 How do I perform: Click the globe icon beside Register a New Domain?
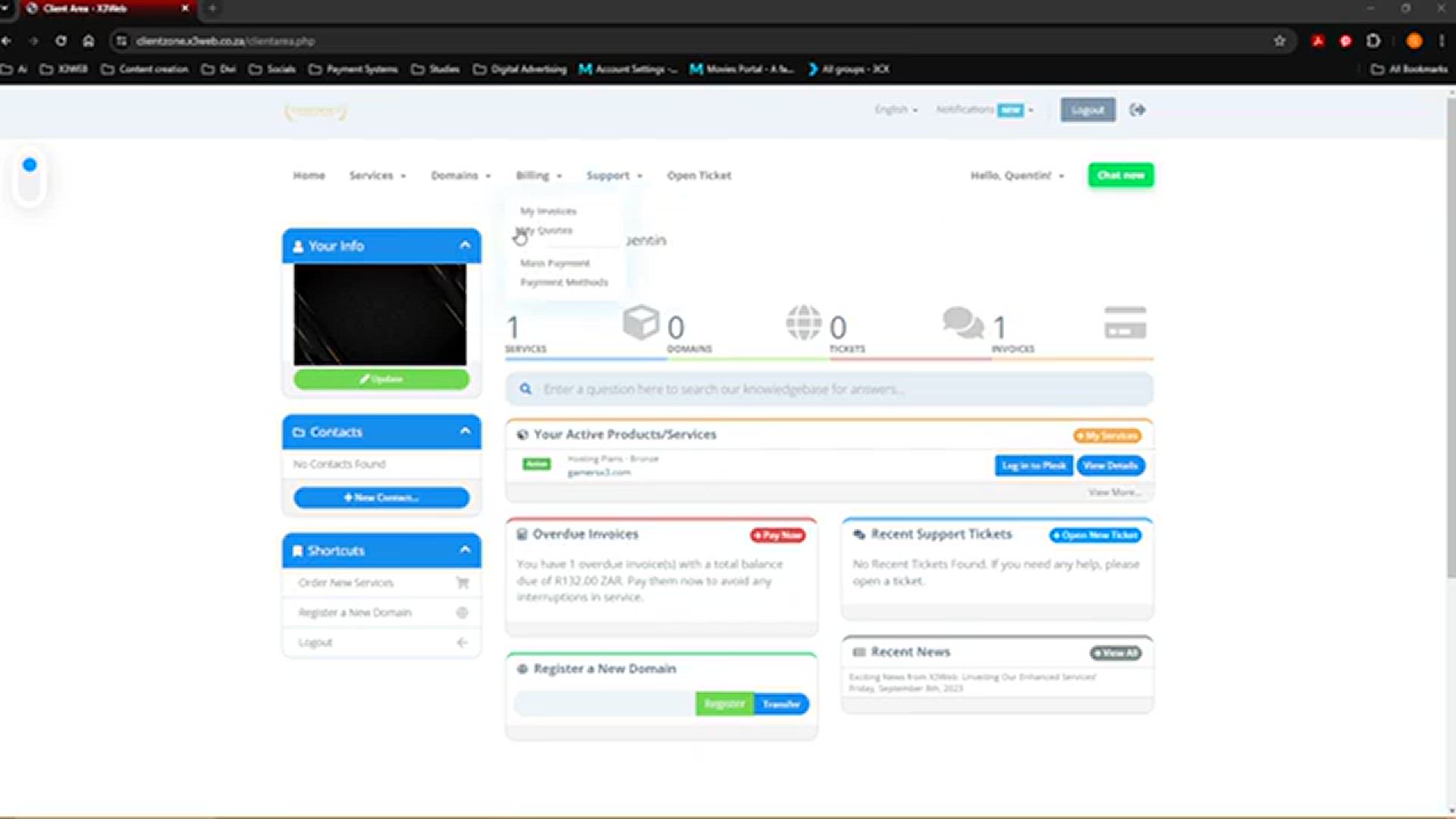pos(463,612)
